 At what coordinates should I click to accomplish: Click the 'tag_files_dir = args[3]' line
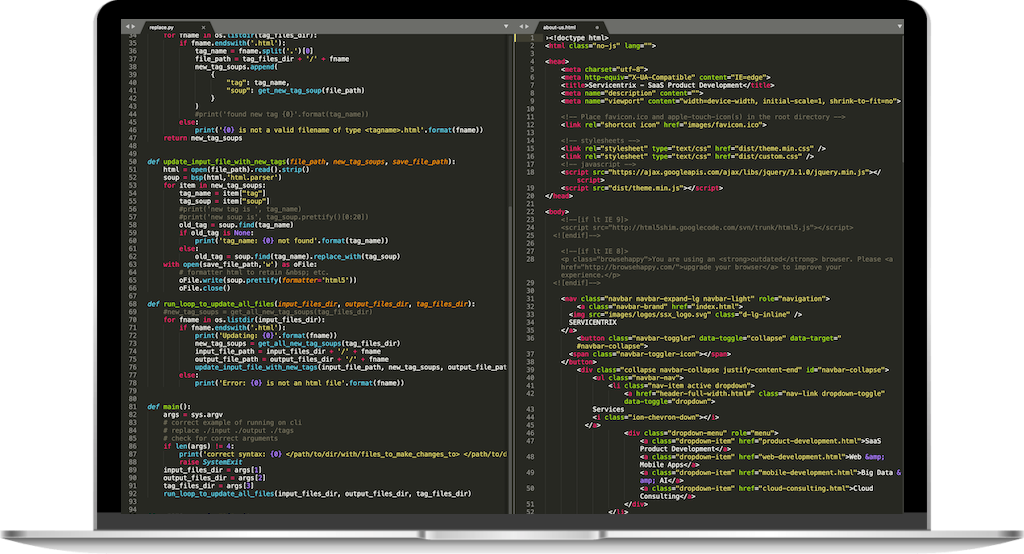[x=208, y=485]
